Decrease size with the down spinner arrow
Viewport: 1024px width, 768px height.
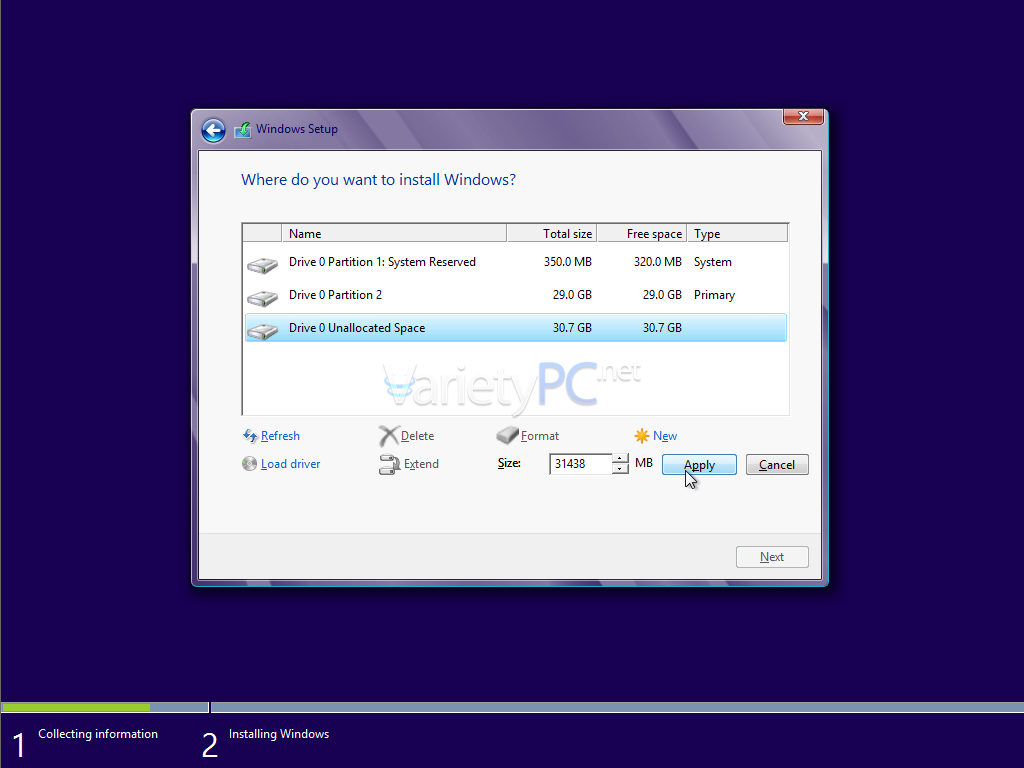pyautogui.click(x=620, y=469)
